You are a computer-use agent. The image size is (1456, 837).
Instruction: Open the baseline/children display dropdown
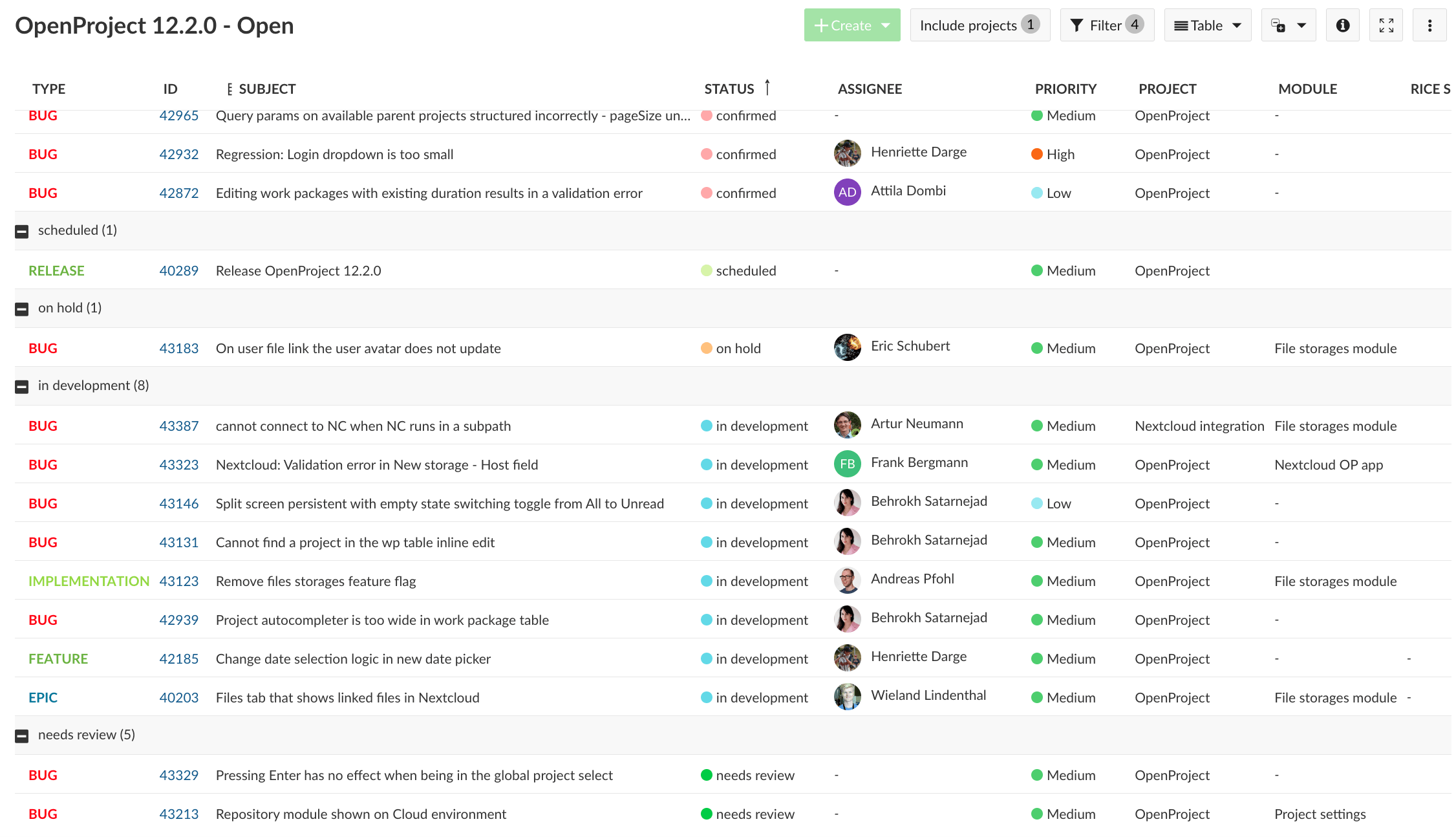(1288, 25)
